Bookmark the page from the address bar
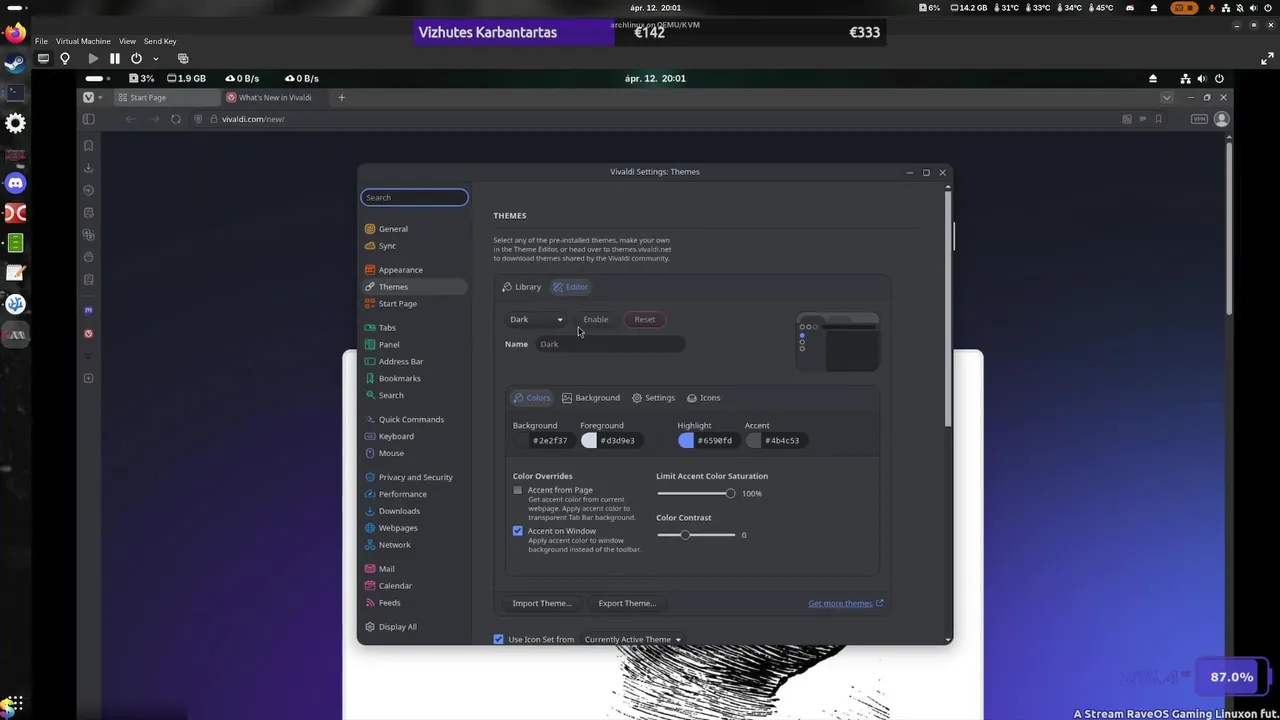The image size is (1280, 720). click(x=1159, y=119)
